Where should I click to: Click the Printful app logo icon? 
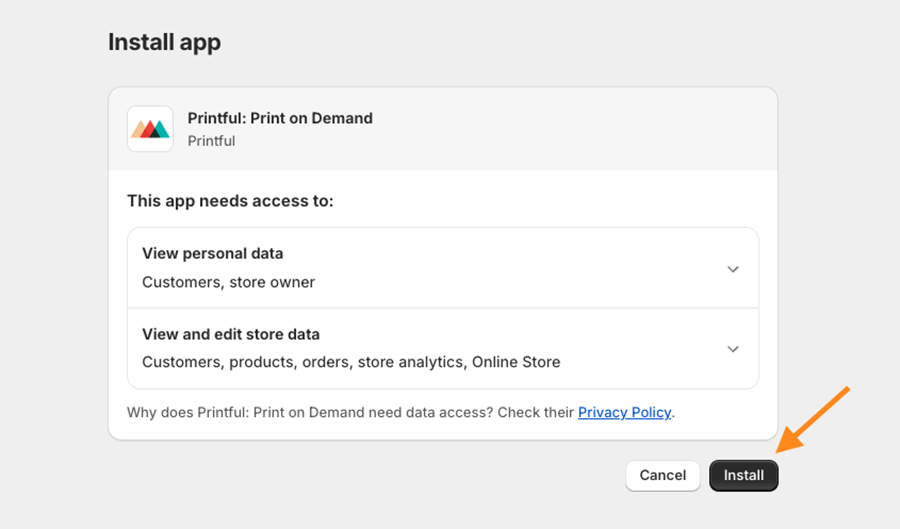coord(150,129)
